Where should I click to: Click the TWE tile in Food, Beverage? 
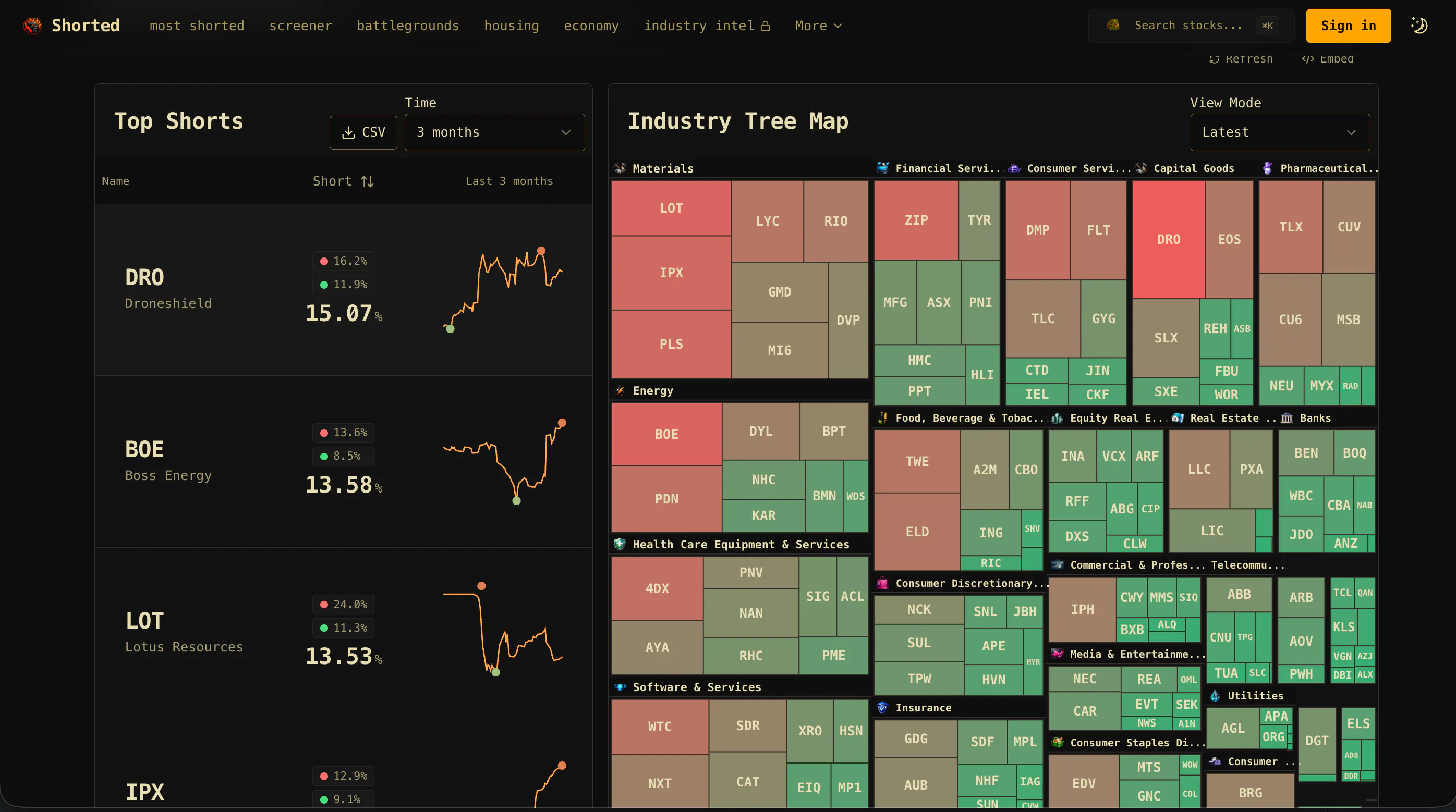(917, 461)
